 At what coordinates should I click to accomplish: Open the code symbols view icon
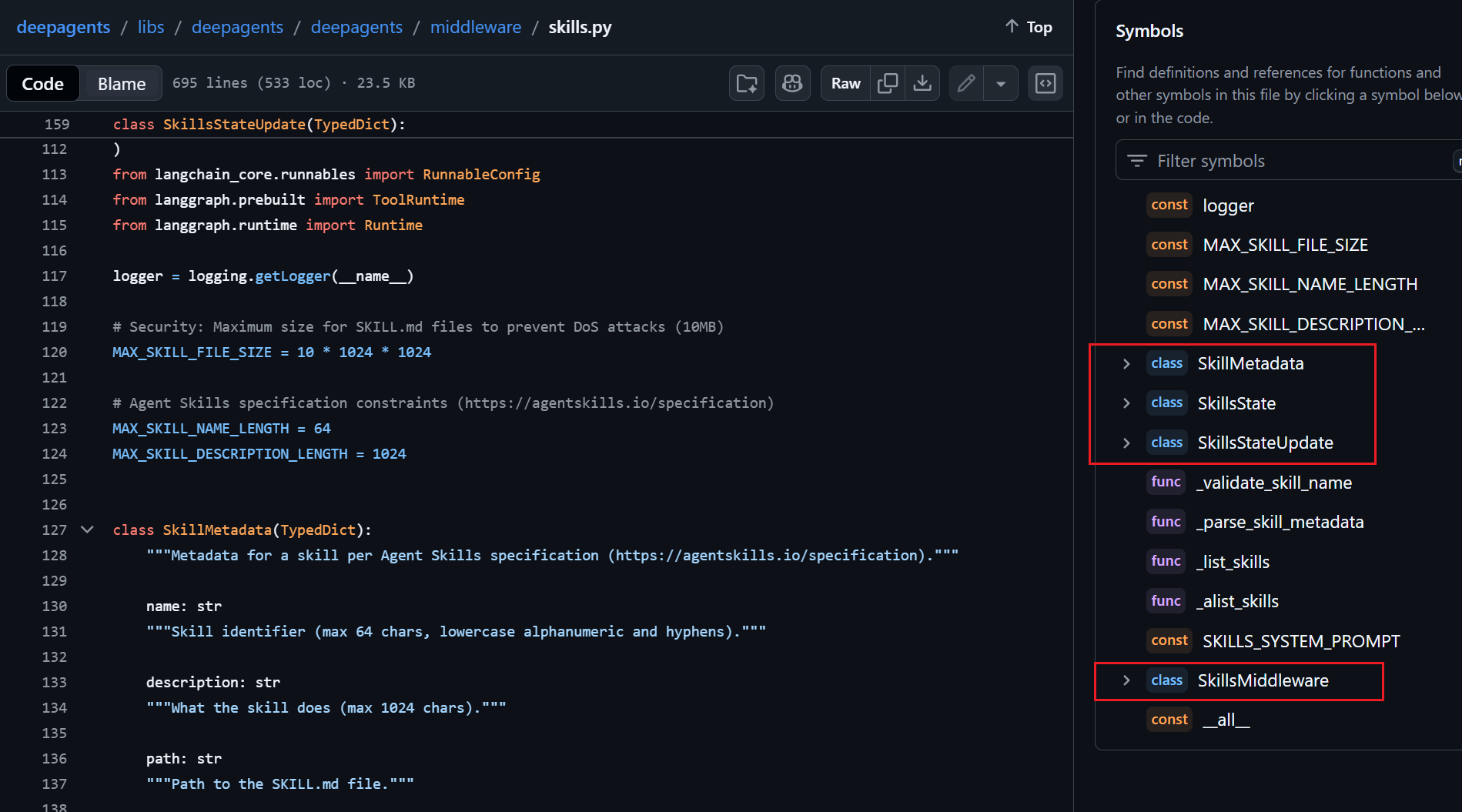(x=1045, y=83)
